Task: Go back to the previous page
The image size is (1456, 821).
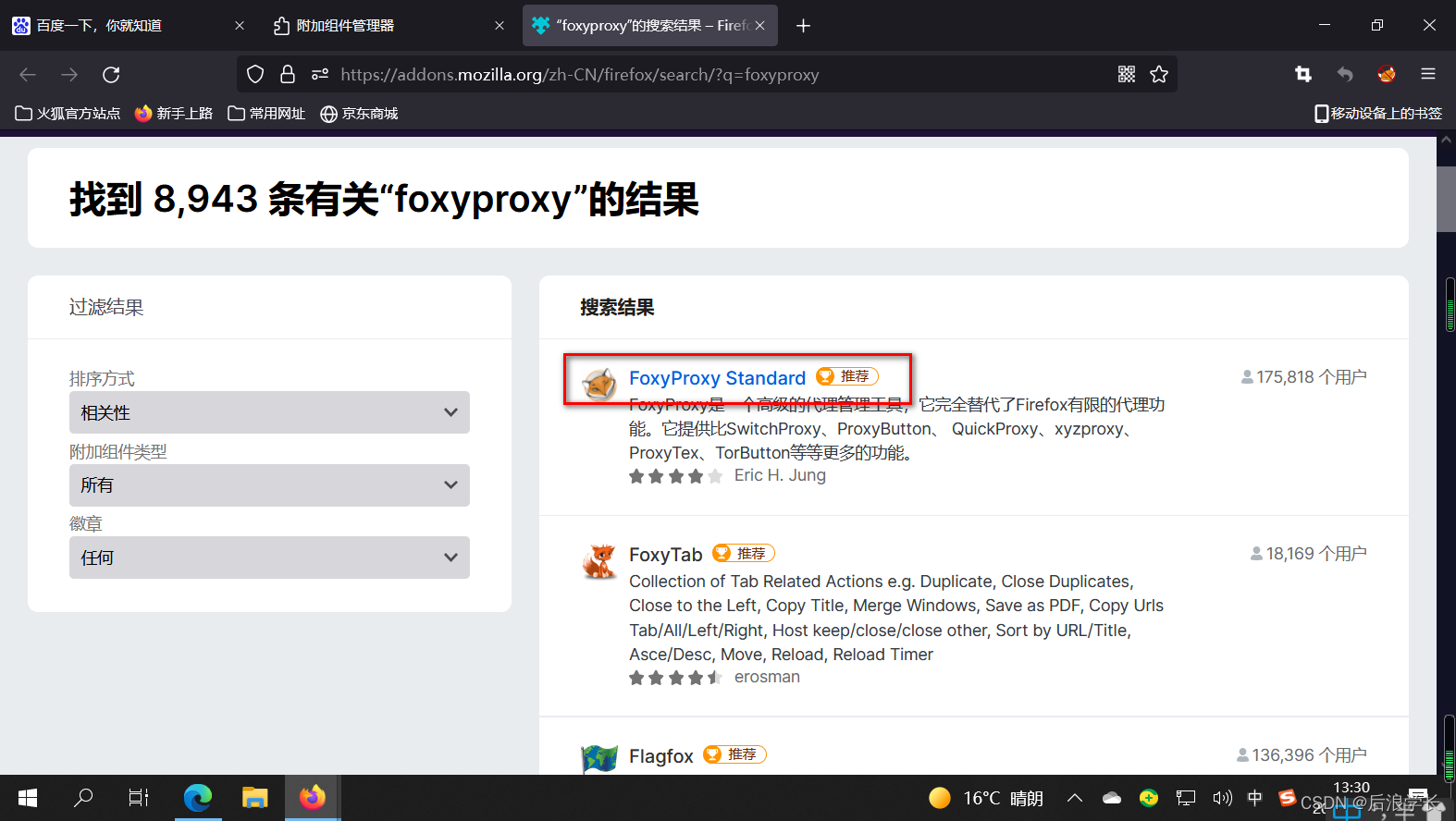Action: pos(28,75)
